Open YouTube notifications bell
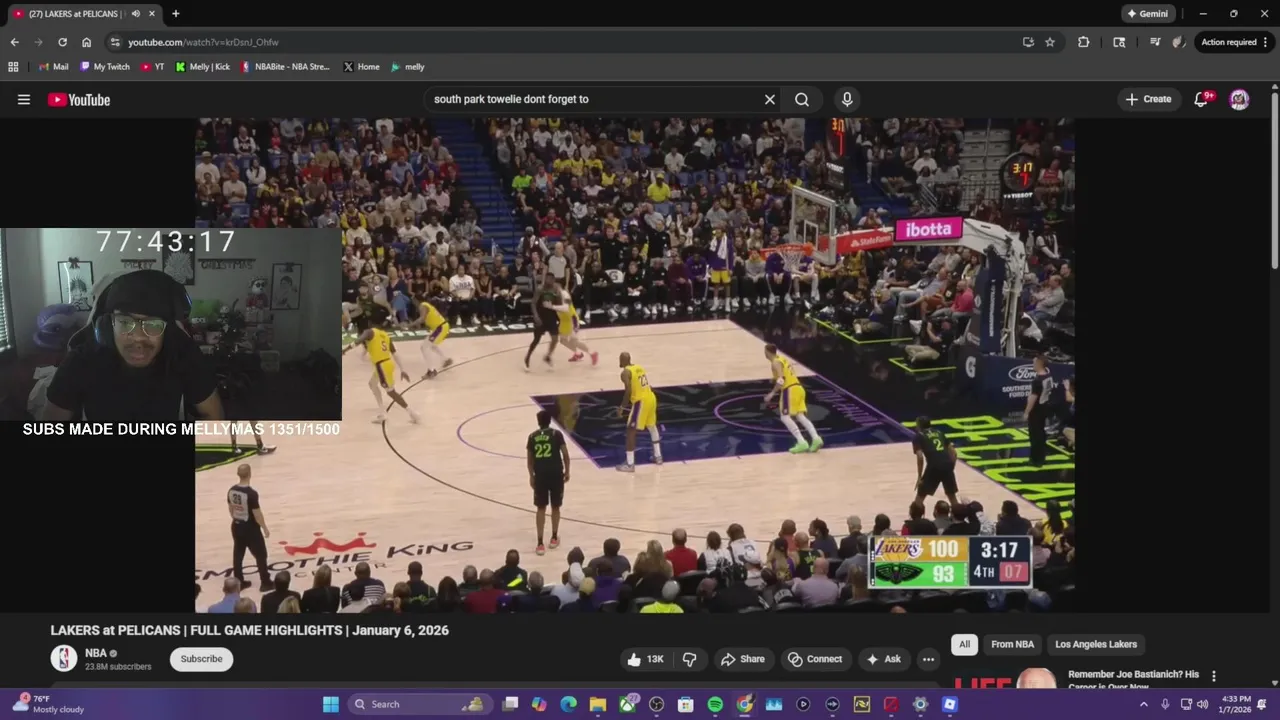 click(1202, 99)
